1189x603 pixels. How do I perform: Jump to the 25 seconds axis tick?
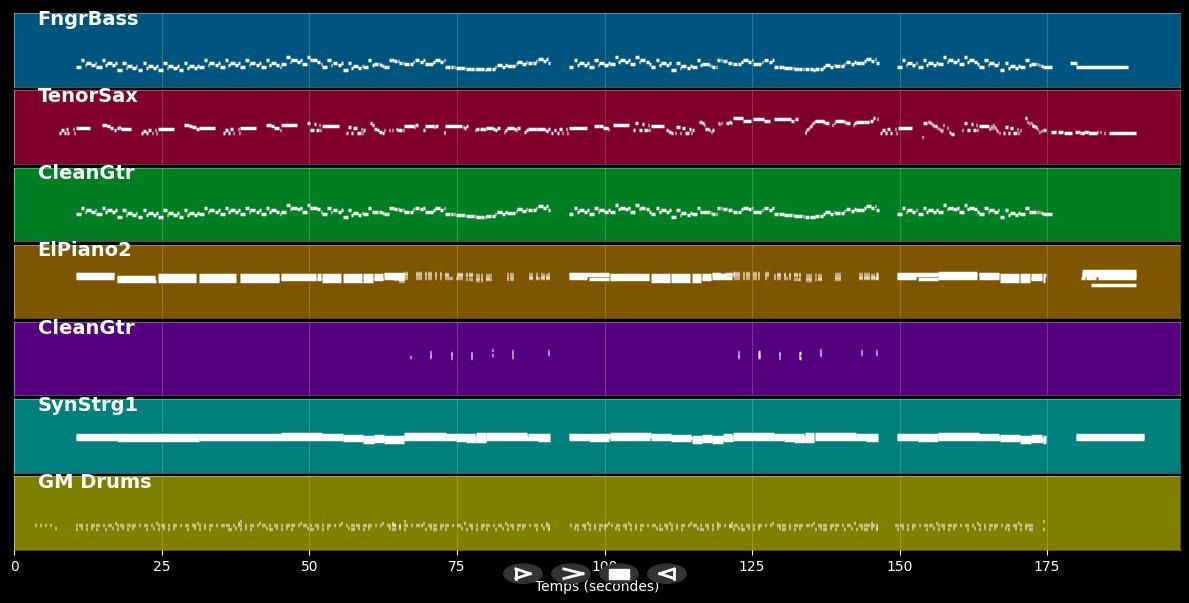(162, 567)
